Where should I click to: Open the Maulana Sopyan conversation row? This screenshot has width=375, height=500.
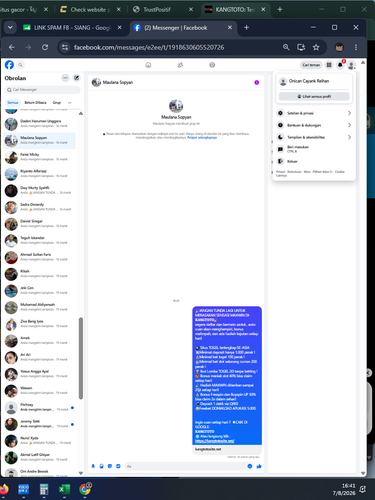[x=40, y=140]
